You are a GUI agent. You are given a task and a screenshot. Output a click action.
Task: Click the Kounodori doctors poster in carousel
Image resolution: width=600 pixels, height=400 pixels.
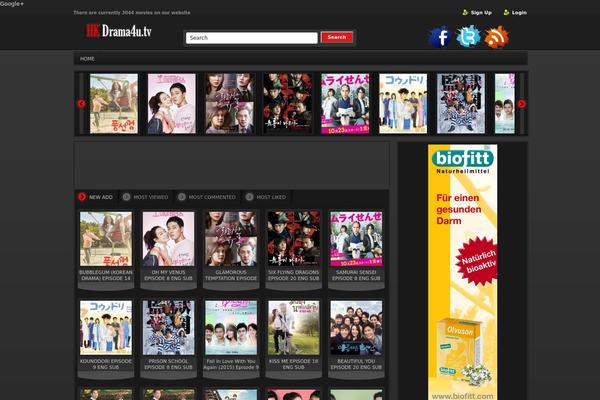(x=403, y=104)
